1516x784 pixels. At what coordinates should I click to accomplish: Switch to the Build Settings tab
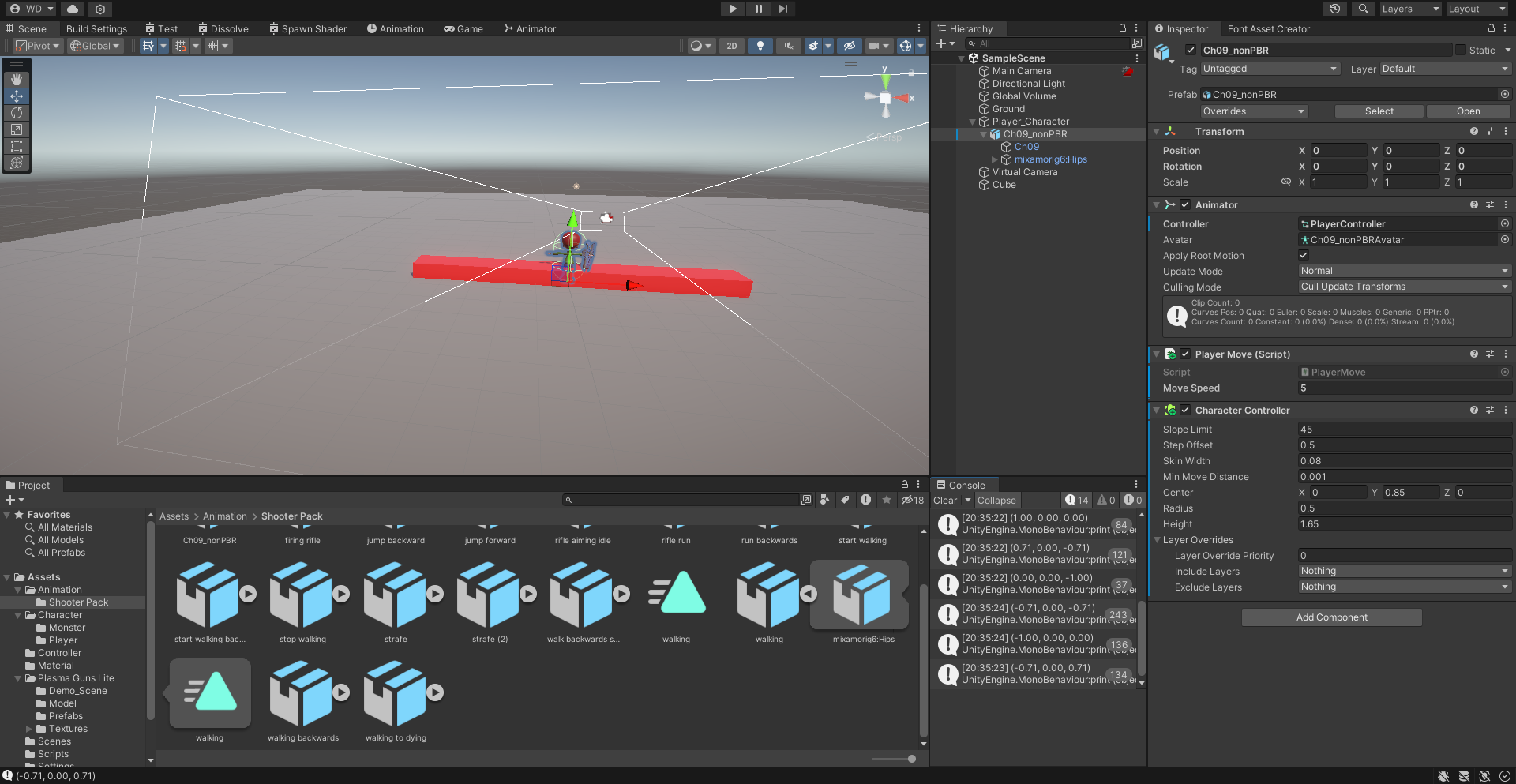point(96,28)
